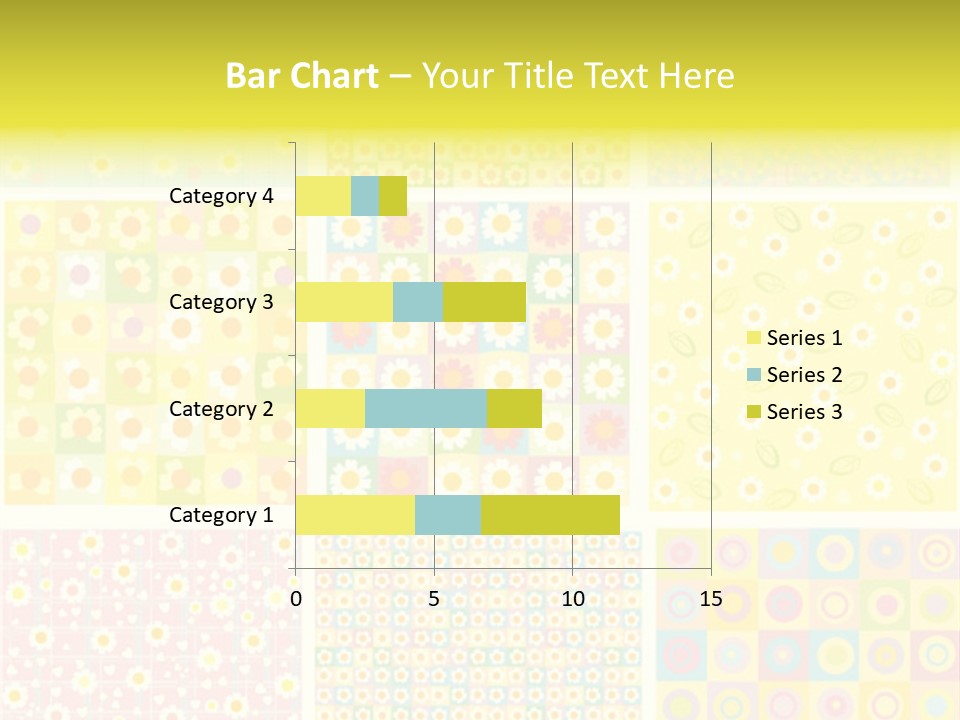Click the blue Series 2 segment in Category 2
The width and height of the screenshot is (960, 720).
pyautogui.click(x=426, y=408)
